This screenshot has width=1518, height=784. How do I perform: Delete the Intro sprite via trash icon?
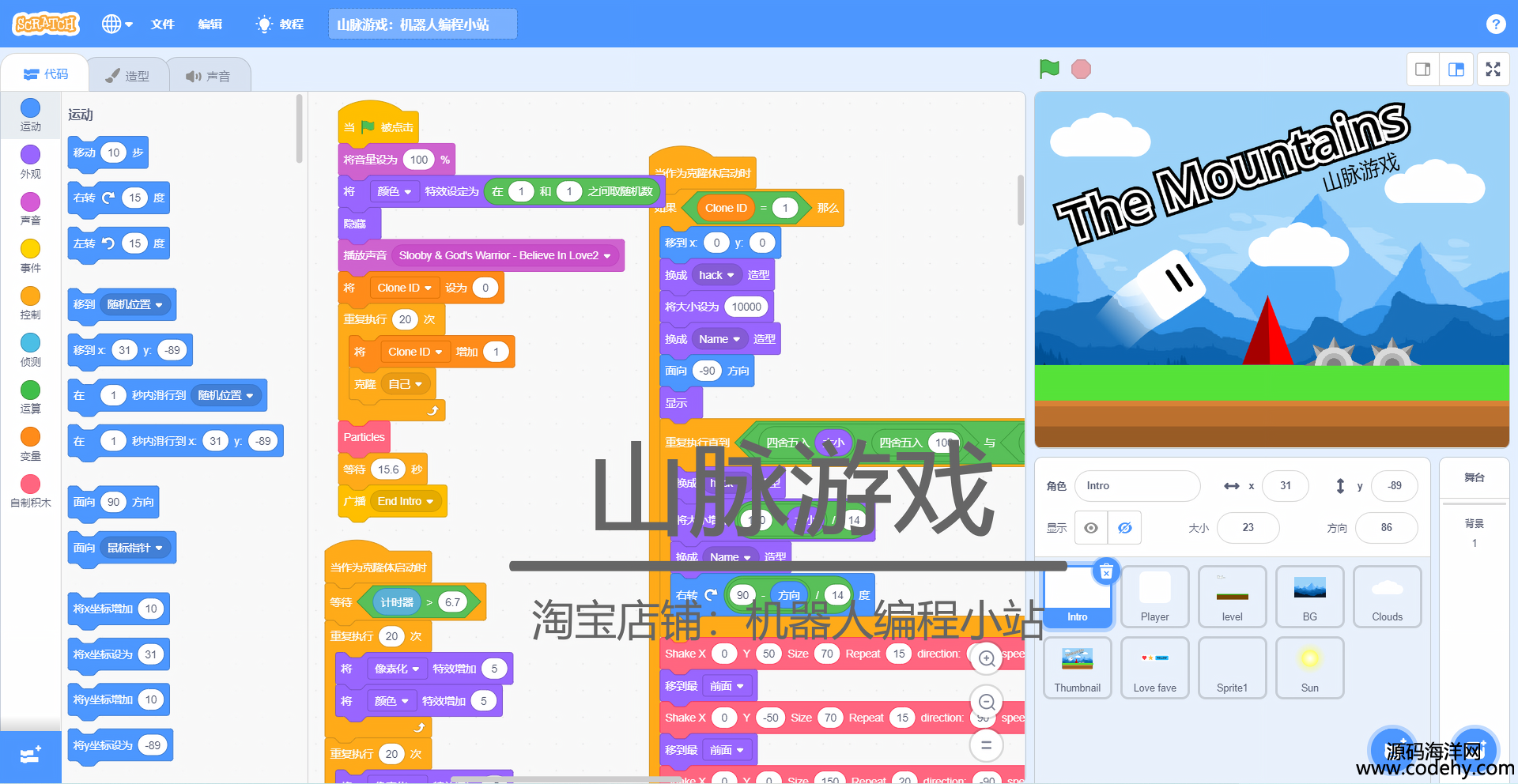pyautogui.click(x=1106, y=571)
